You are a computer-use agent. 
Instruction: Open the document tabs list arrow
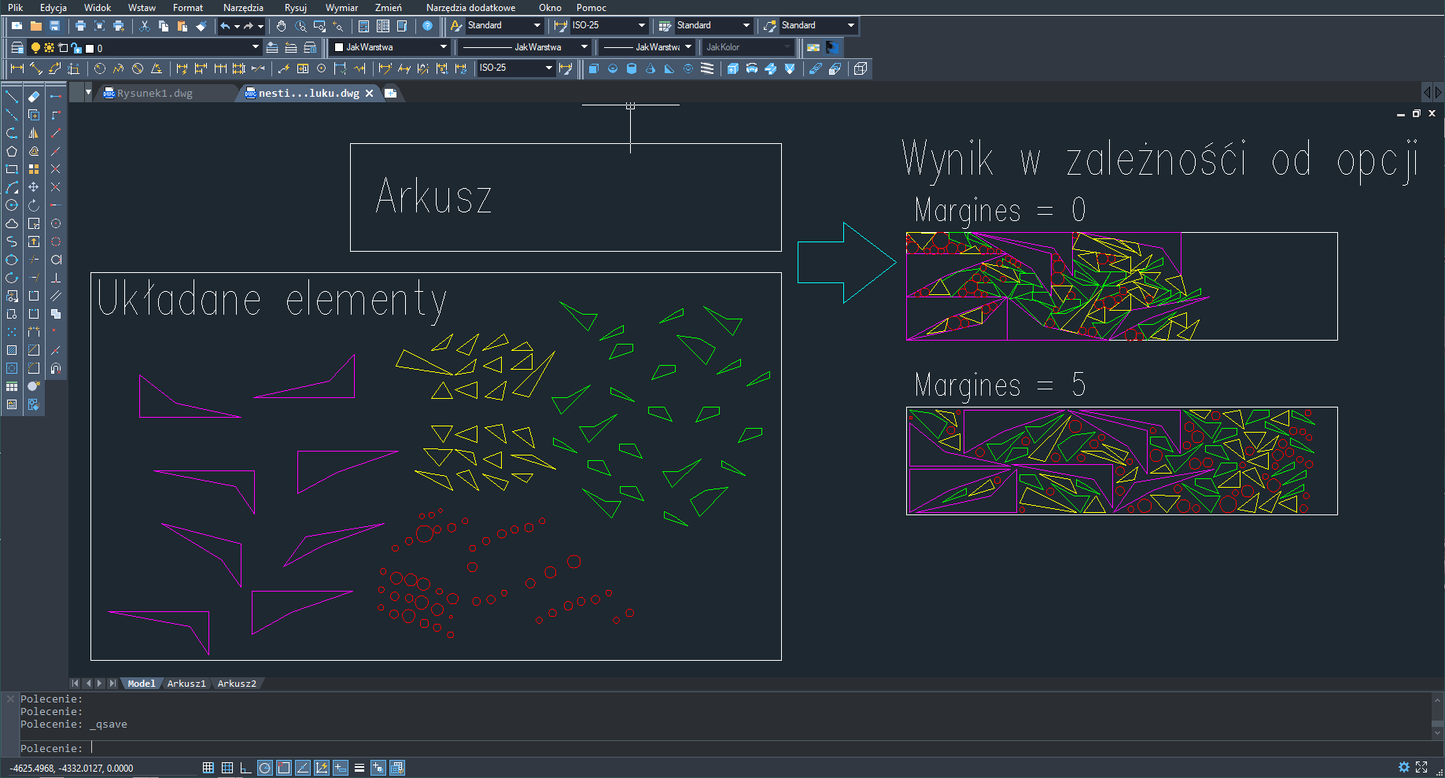(88, 93)
